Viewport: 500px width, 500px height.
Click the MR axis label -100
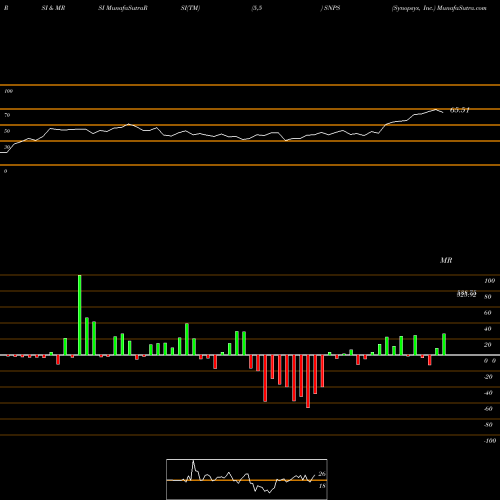point(489,441)
